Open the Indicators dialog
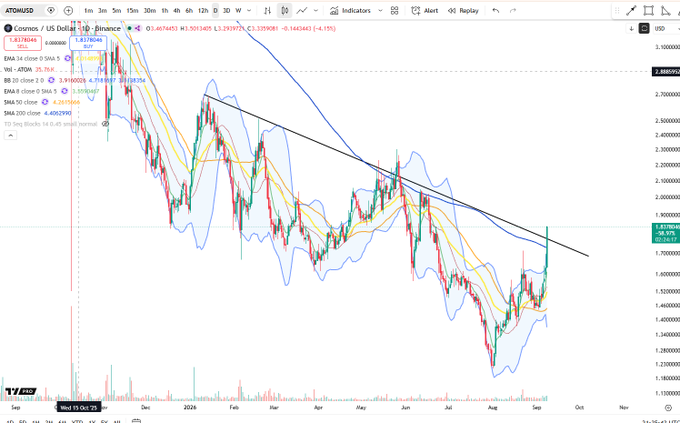The height and width of the screenshot is (423, 680). tap(350, 10)
